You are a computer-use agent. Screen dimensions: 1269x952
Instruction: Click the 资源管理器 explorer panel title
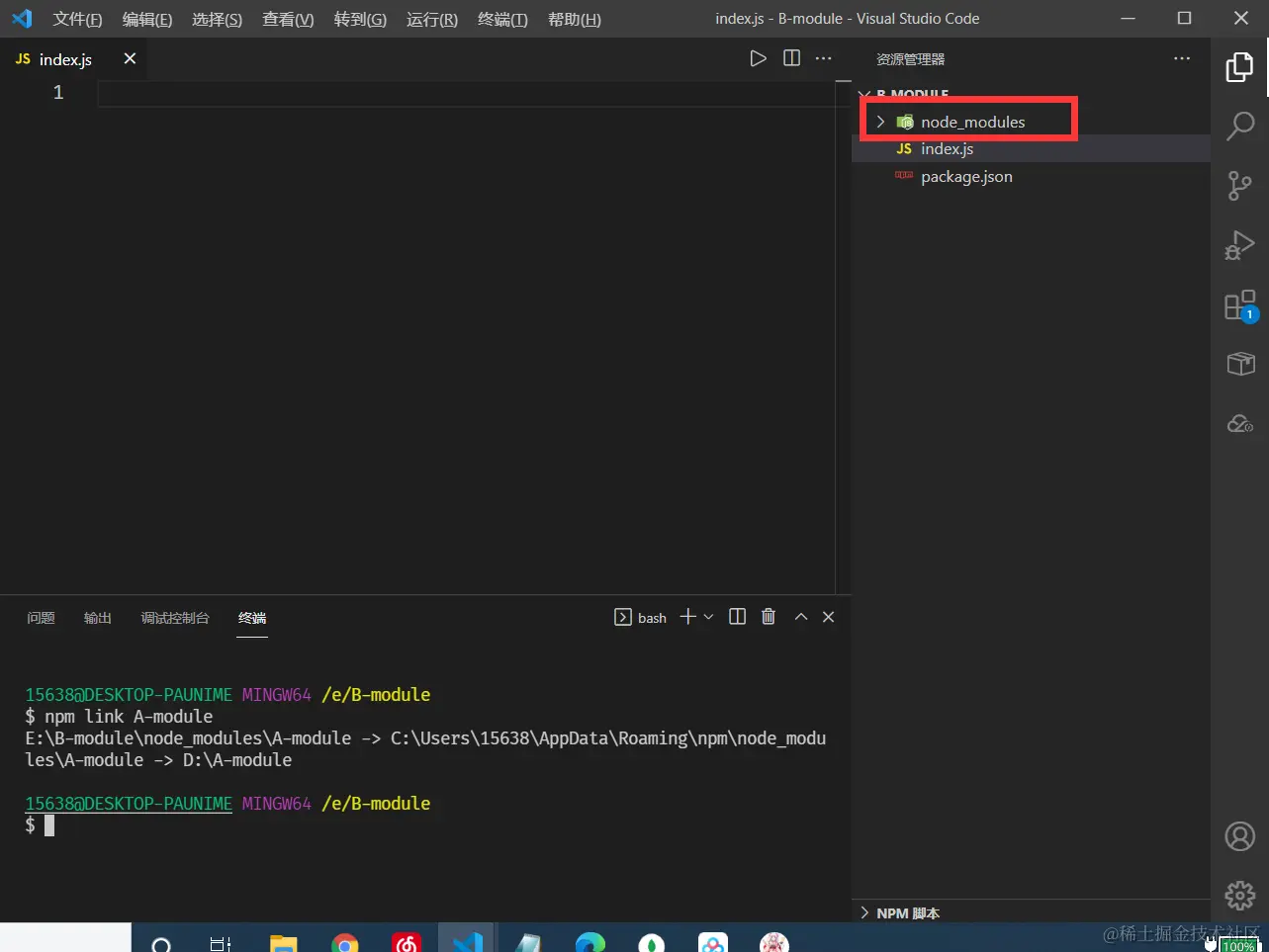[910, 59]
